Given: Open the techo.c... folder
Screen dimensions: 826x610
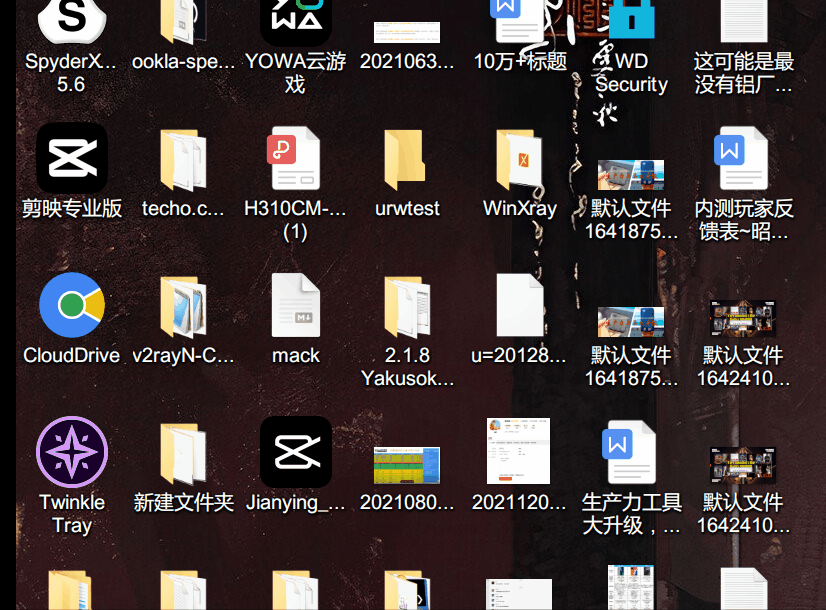Looking at the screenshot, I should tap(183, 160).
